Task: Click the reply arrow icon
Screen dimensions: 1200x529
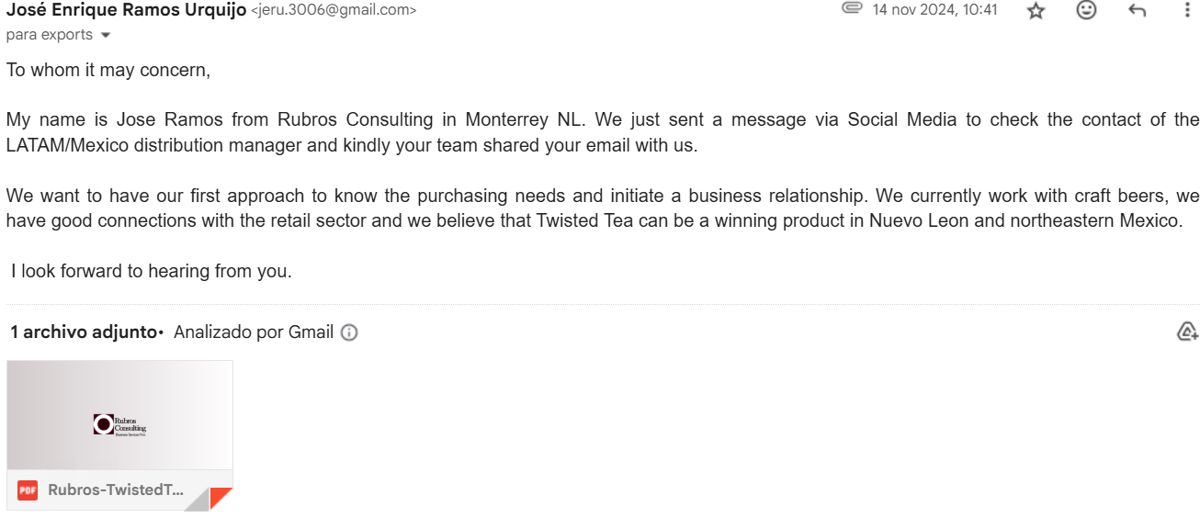Action: click(1137, 10)
